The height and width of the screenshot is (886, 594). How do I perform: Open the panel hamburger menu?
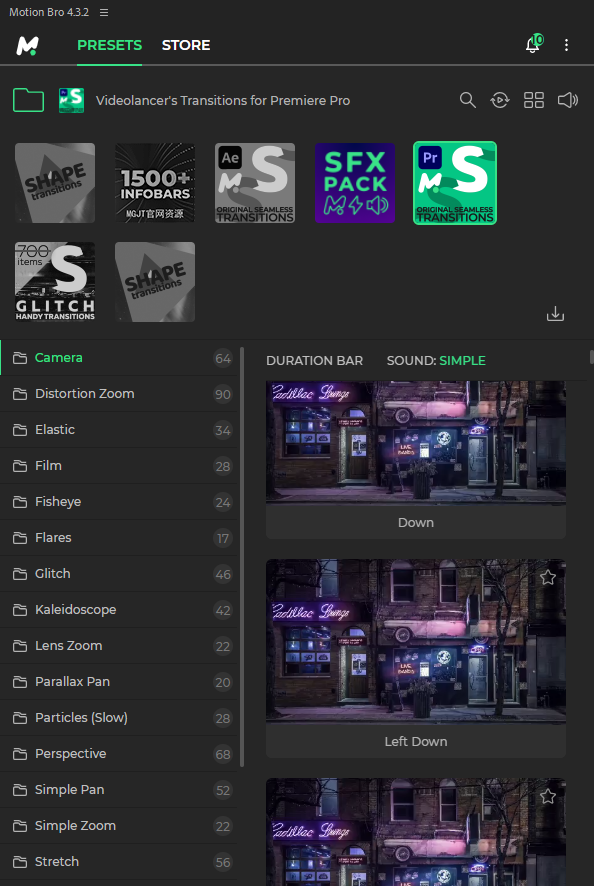pos(104,12)
